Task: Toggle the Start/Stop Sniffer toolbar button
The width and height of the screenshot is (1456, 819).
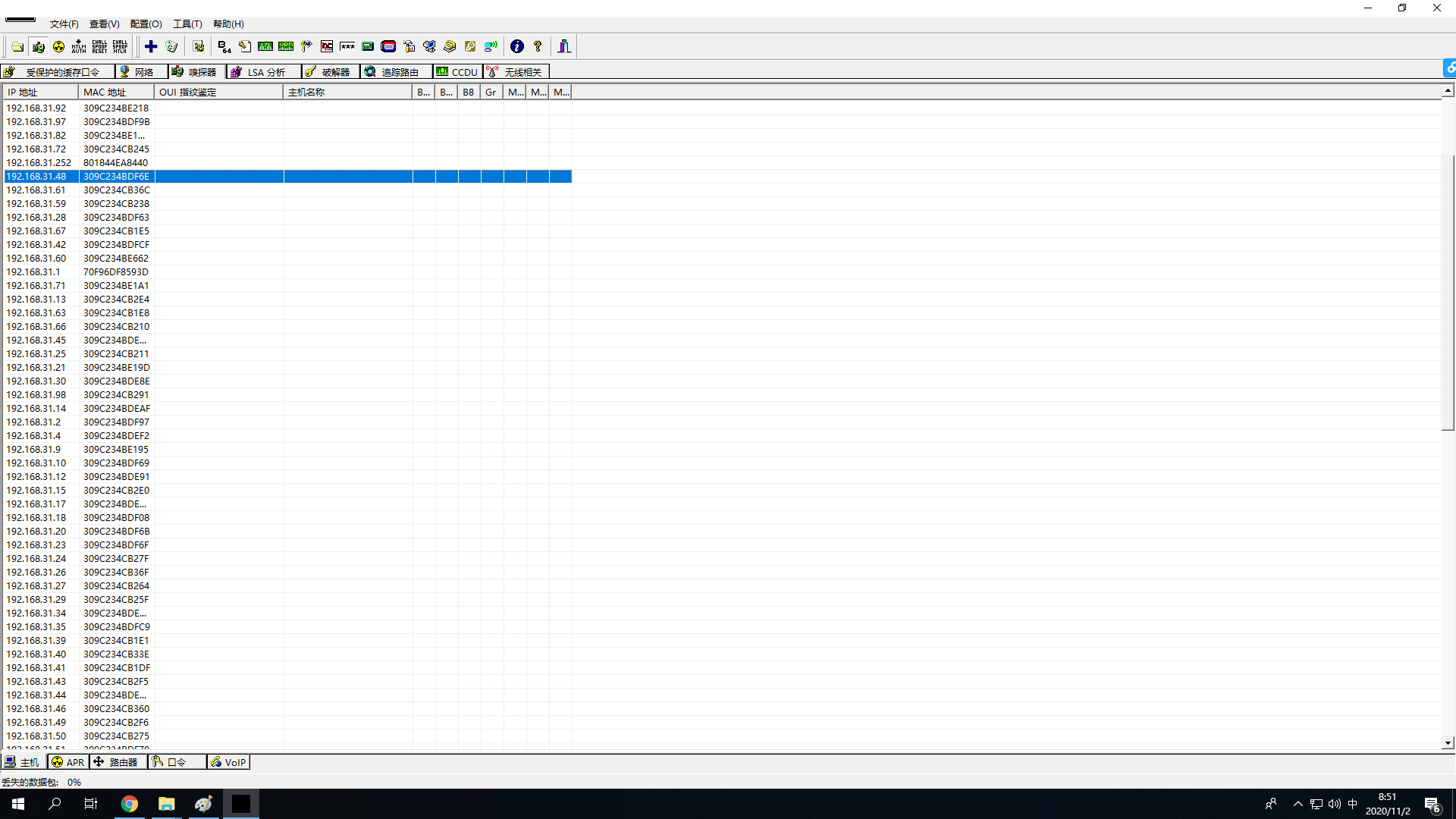Action: pos(39,47)
